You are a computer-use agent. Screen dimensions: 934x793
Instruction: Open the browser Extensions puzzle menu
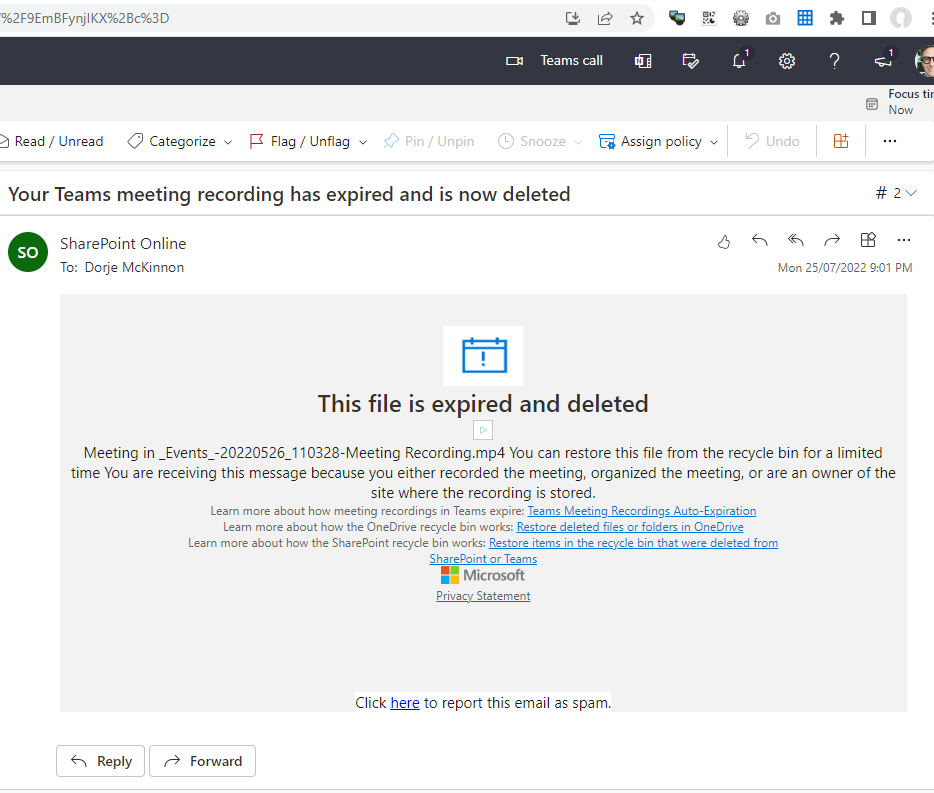coord(837,18)
